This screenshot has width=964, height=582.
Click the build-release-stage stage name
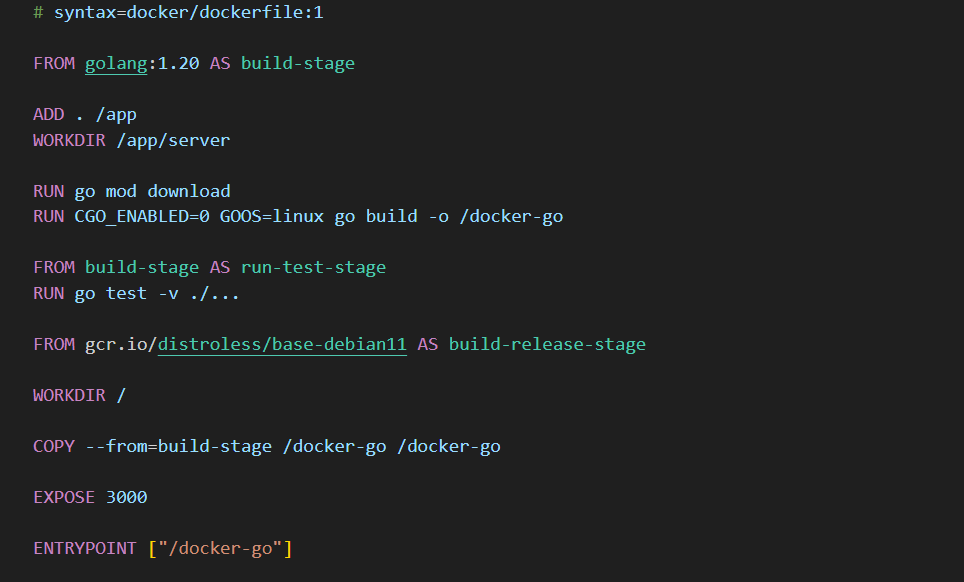click(547, 344)
